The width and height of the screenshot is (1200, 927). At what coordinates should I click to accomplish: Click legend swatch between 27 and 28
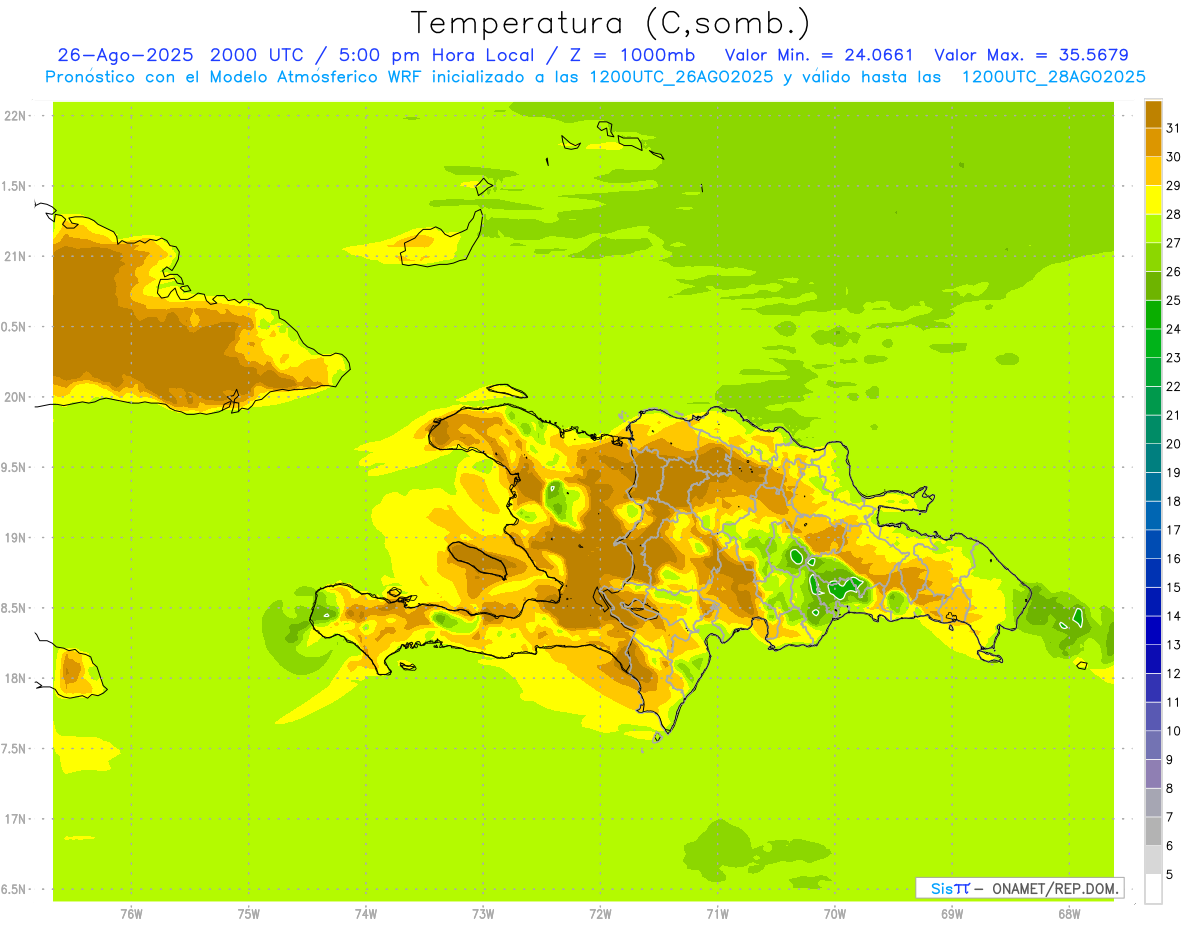[1153, 228]
